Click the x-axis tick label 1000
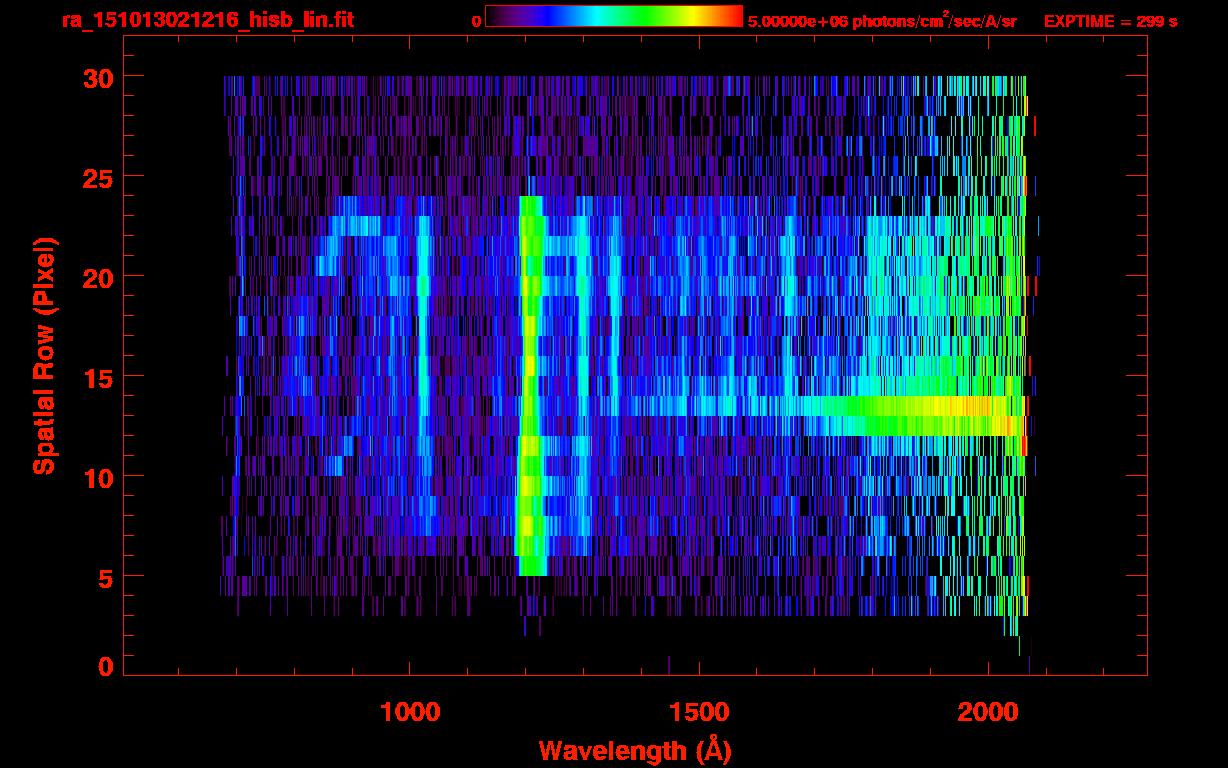This screenshot has height=768, width=1228. click(410, 712)
